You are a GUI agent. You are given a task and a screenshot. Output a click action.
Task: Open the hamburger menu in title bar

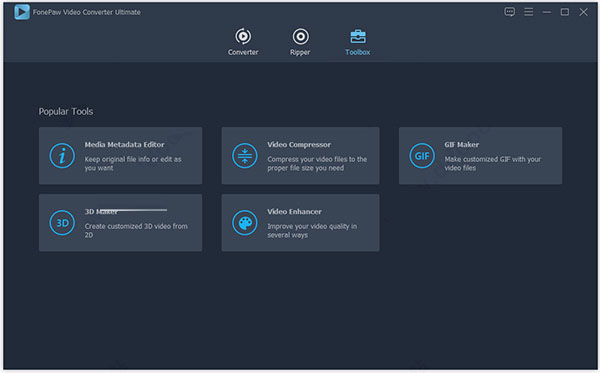point(528,12)
